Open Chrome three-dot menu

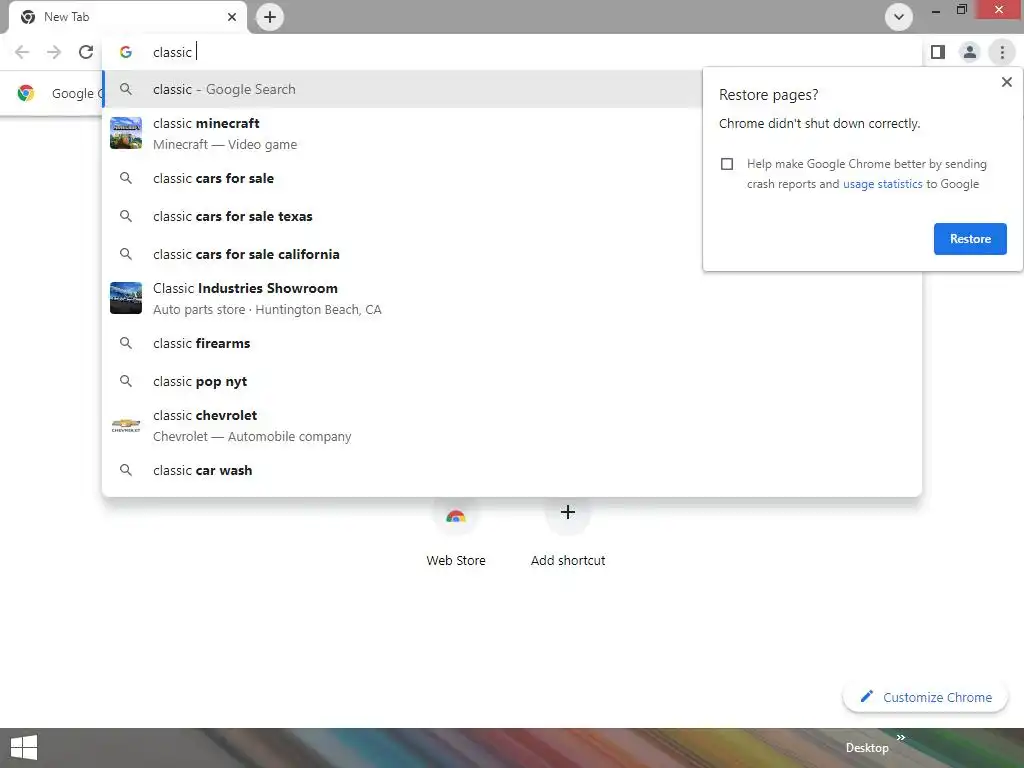(1002, 52)
